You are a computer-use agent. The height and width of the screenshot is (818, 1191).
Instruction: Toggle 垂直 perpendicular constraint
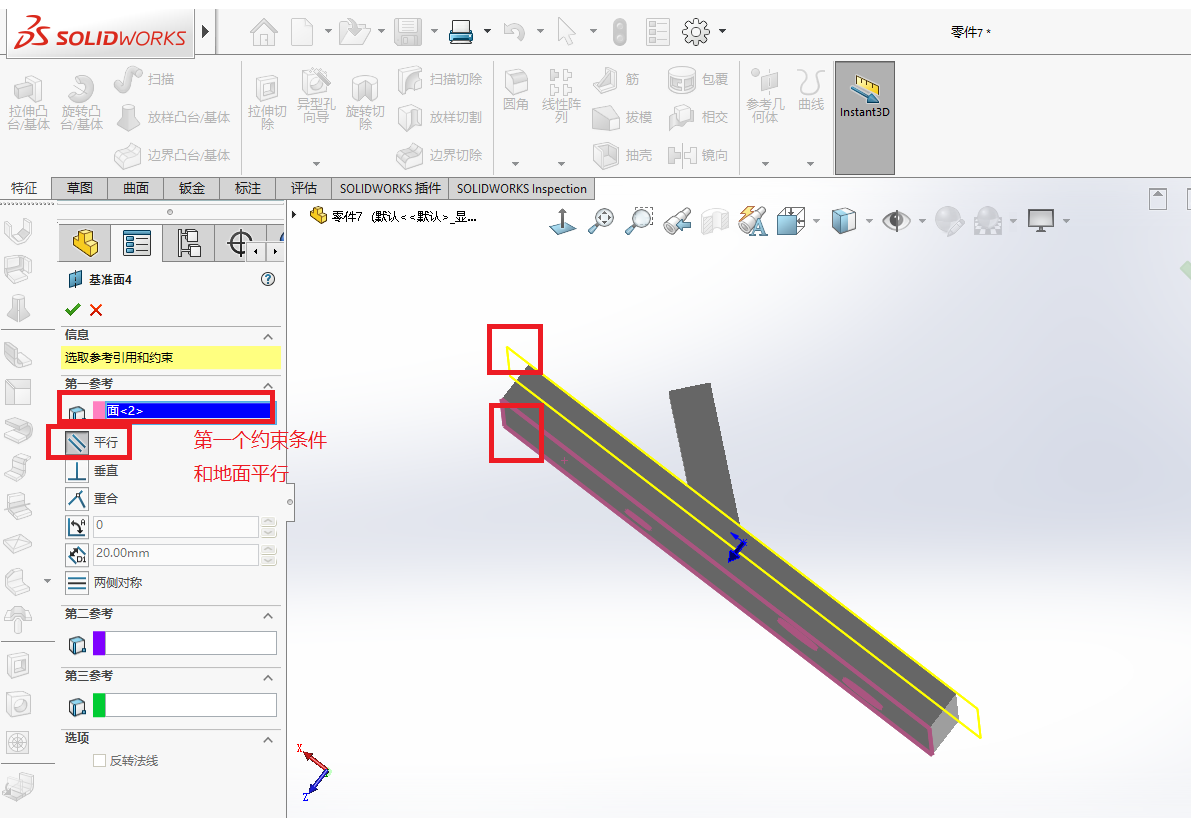click(77, 471)
